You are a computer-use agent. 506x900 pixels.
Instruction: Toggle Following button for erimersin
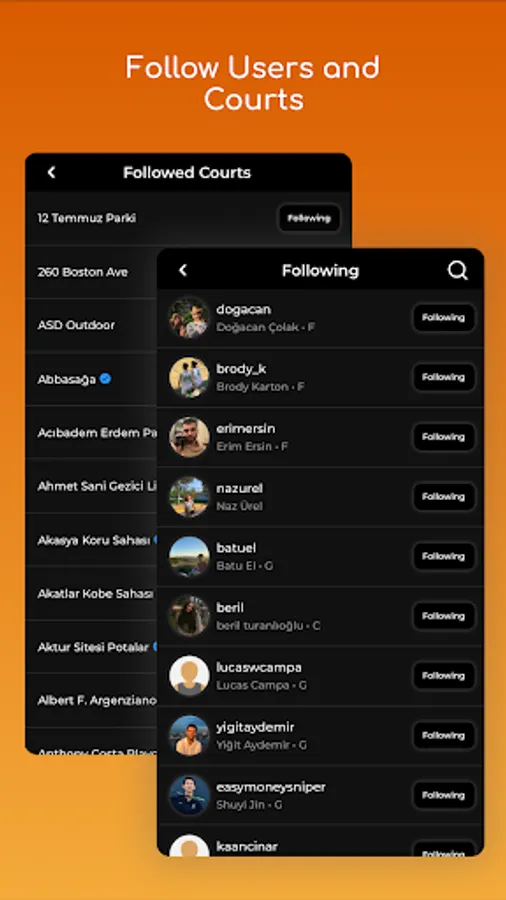pyautogui.click(x=443, y=437)
